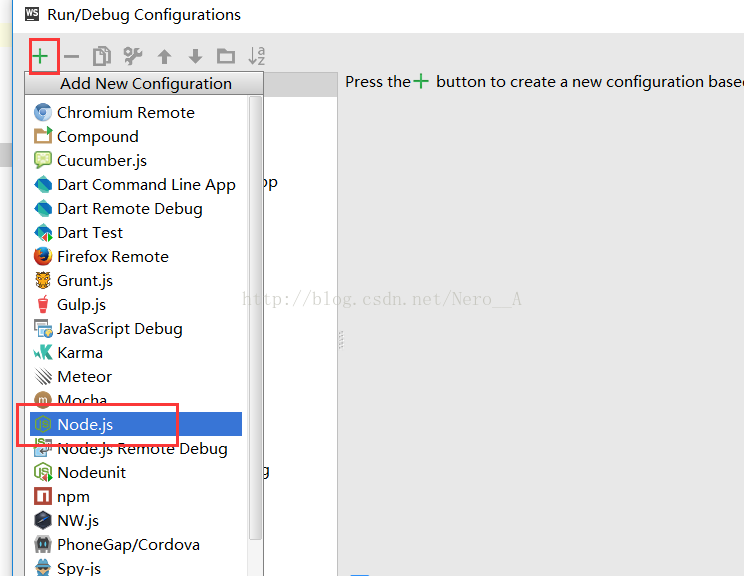
Task: Select Dart Command Line App entry
Action: click(138, 184)
